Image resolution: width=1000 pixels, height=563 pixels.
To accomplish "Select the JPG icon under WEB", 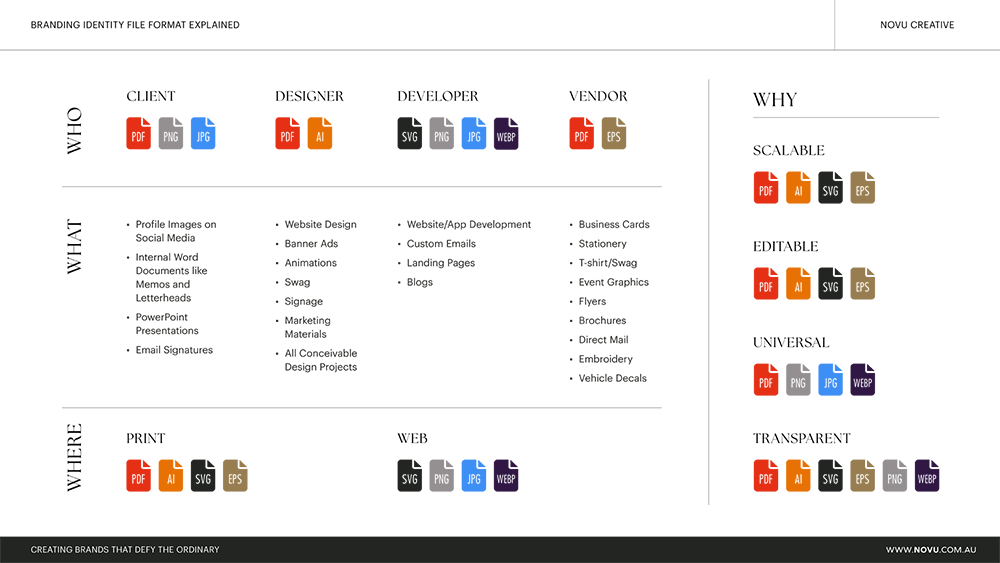I will coord(474,476).
